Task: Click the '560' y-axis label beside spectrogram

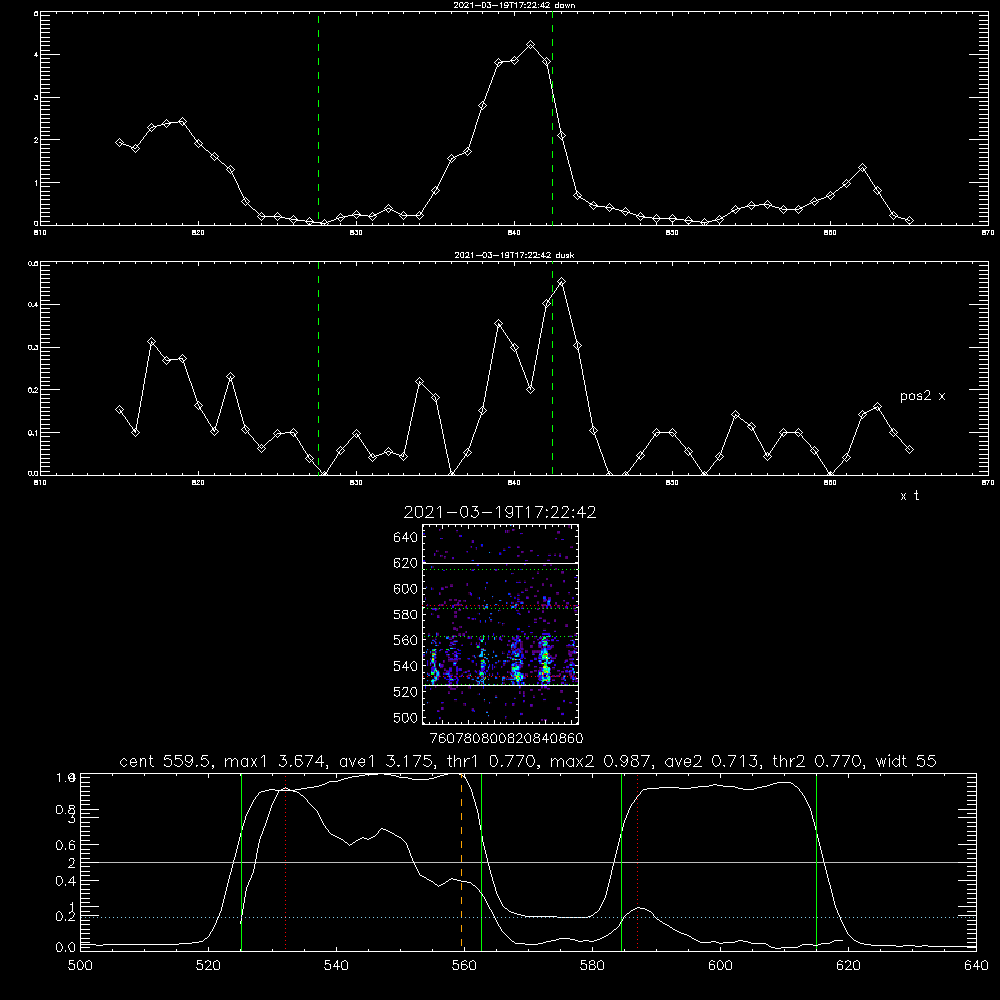Action: click(x=406, y=640)
